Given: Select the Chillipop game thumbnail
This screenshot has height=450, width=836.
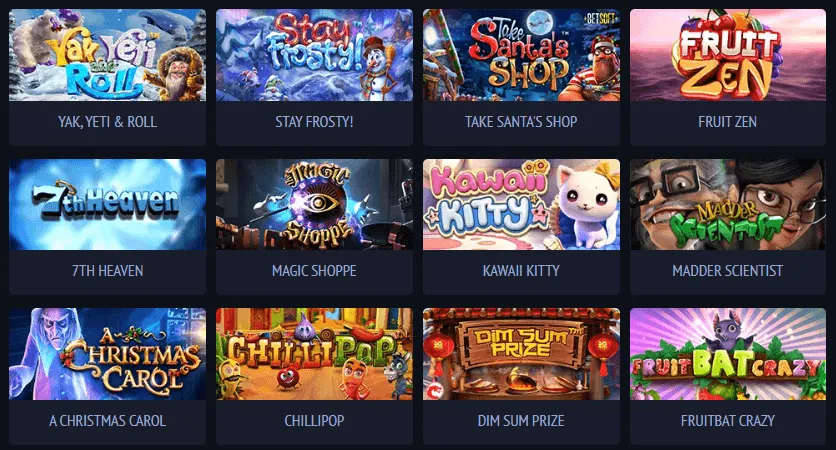Looking at the screenshot, I should tap(314, 354).
